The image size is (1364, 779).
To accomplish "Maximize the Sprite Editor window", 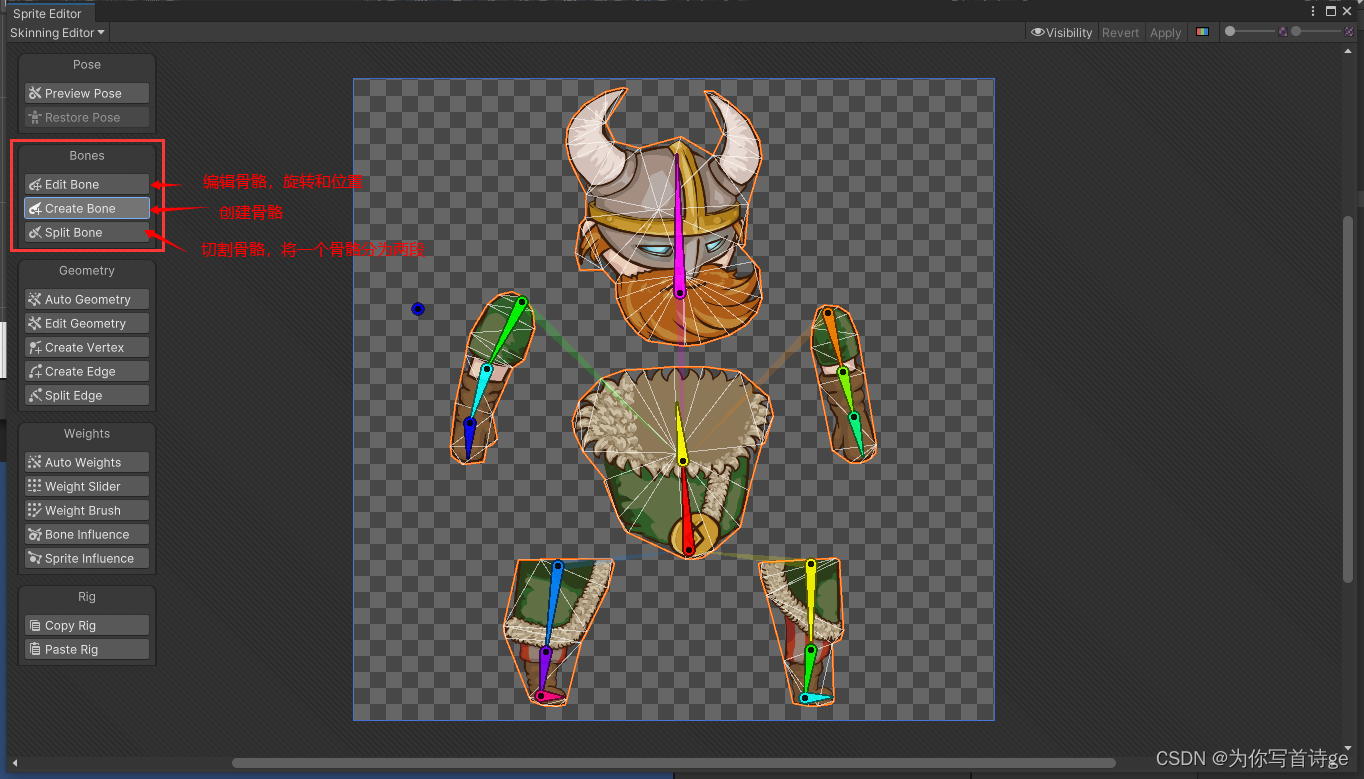I will 1331,11.
